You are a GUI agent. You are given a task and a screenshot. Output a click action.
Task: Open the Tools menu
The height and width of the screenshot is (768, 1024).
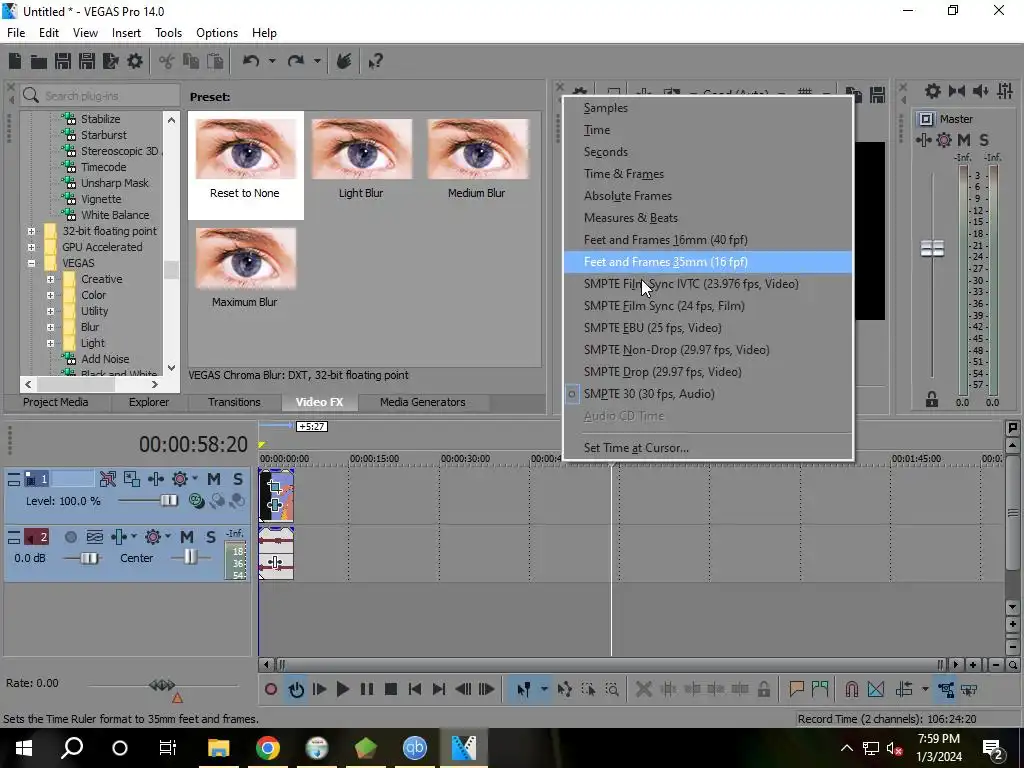(168, 33)
